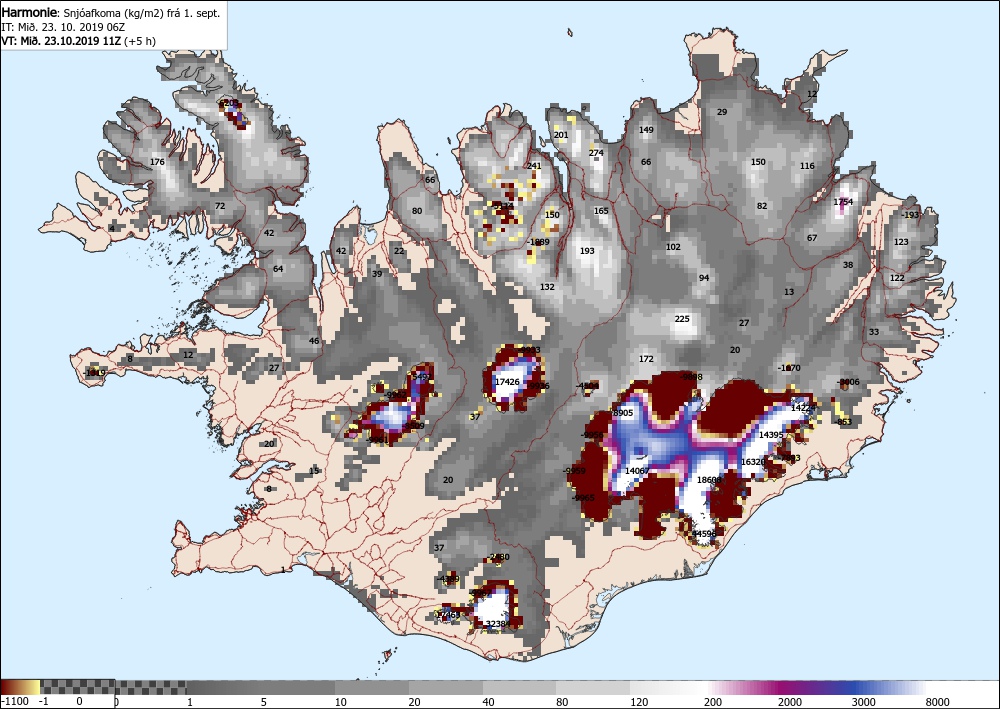The height and width of the screenshot is (709, 1000).
Task: Click the map value 1754
Action: coord(843,202)
